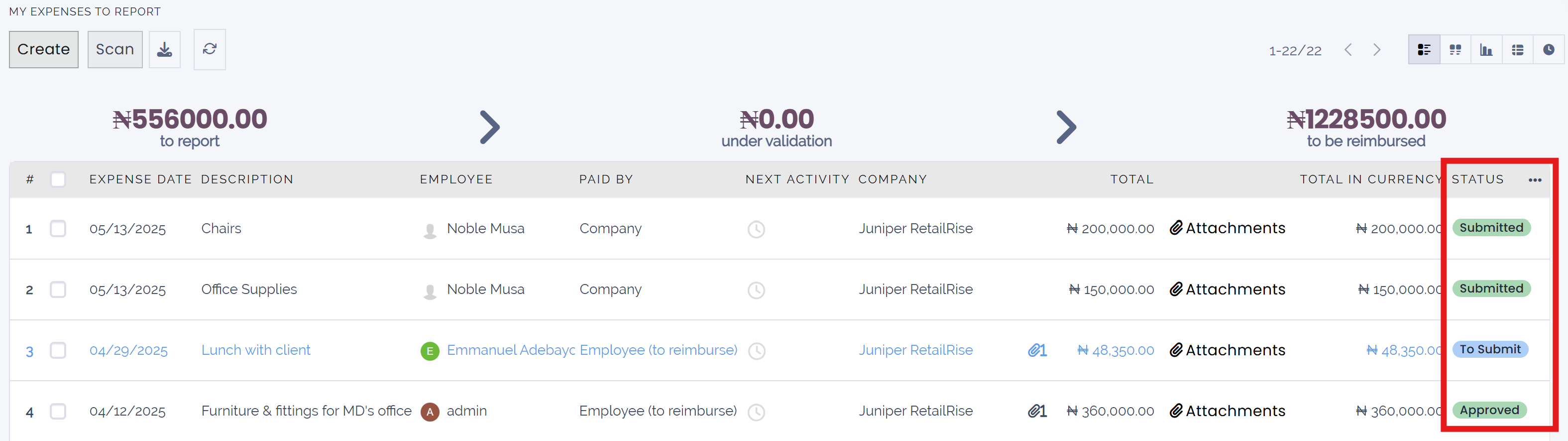Open optional columns three-dot menu
The height and width of the screenshot is (441, 1568).
pos(1535,180)
